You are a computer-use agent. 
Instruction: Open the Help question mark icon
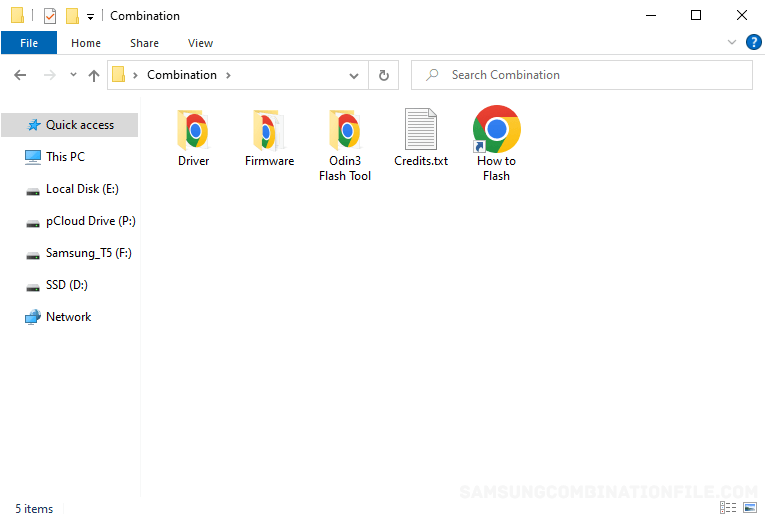(x=753, y=43)
